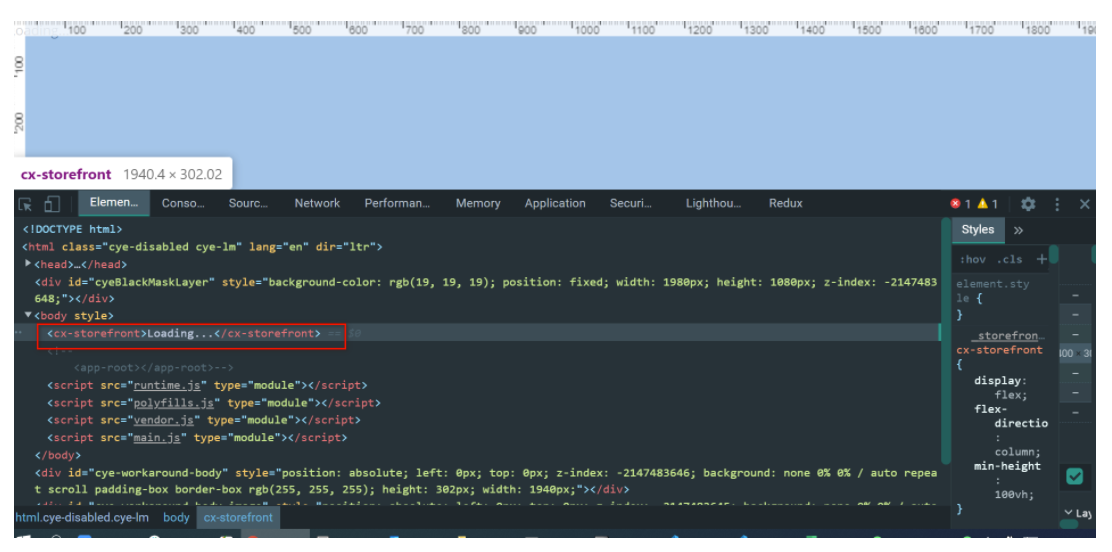Click the Styles pane vertical scrollbar
The height and width of the screenshot is (552, 1112).
(1054, 254)
